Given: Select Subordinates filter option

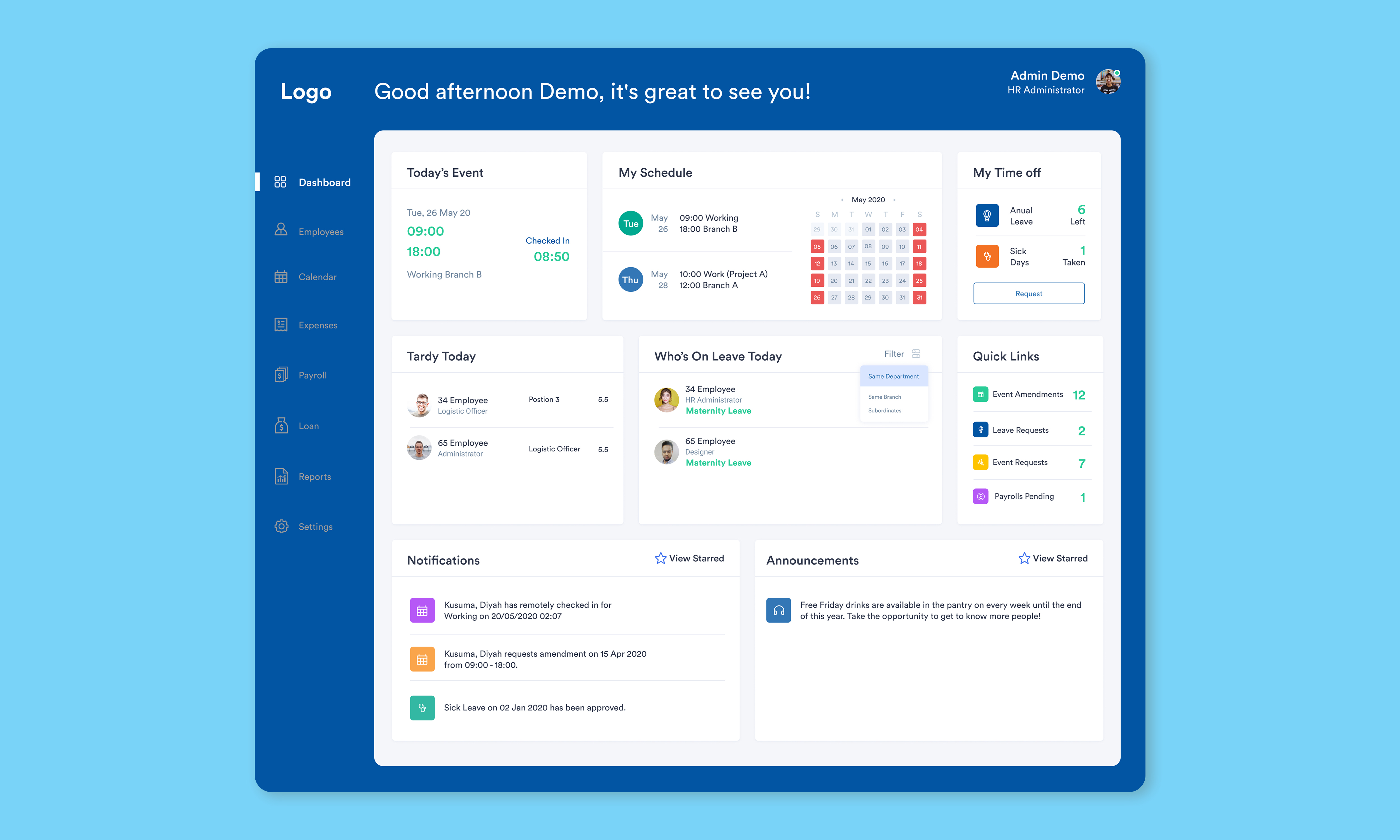Looking at the screenshot, I should [x=885, y=410].
